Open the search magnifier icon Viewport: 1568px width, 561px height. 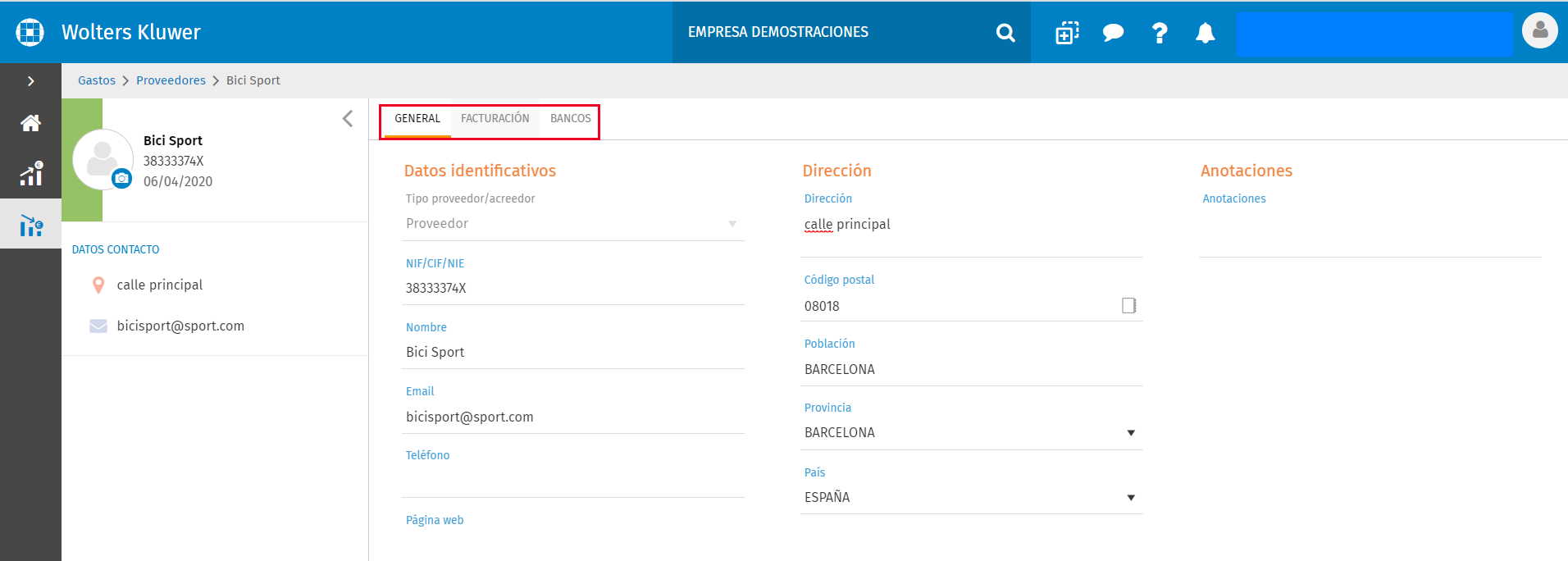(1005, 33)
